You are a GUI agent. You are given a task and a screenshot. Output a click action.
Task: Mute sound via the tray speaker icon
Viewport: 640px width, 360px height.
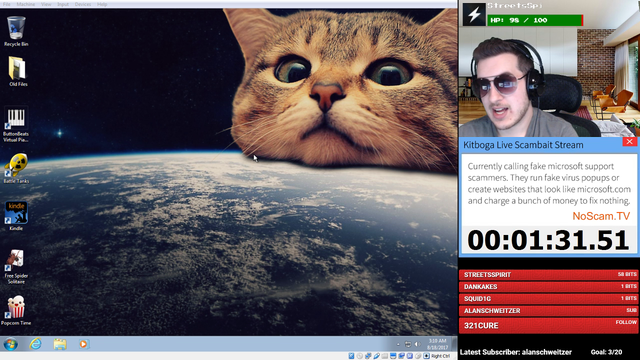417,344
